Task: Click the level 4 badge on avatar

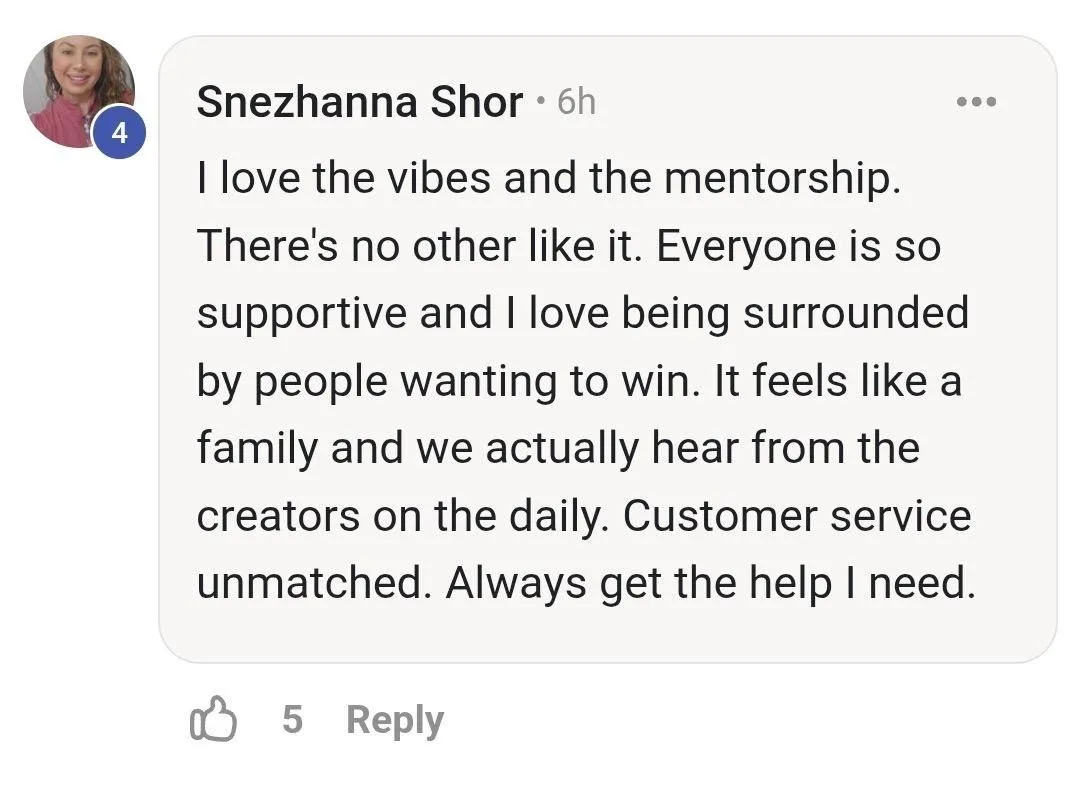Action: tap(120, 132)
